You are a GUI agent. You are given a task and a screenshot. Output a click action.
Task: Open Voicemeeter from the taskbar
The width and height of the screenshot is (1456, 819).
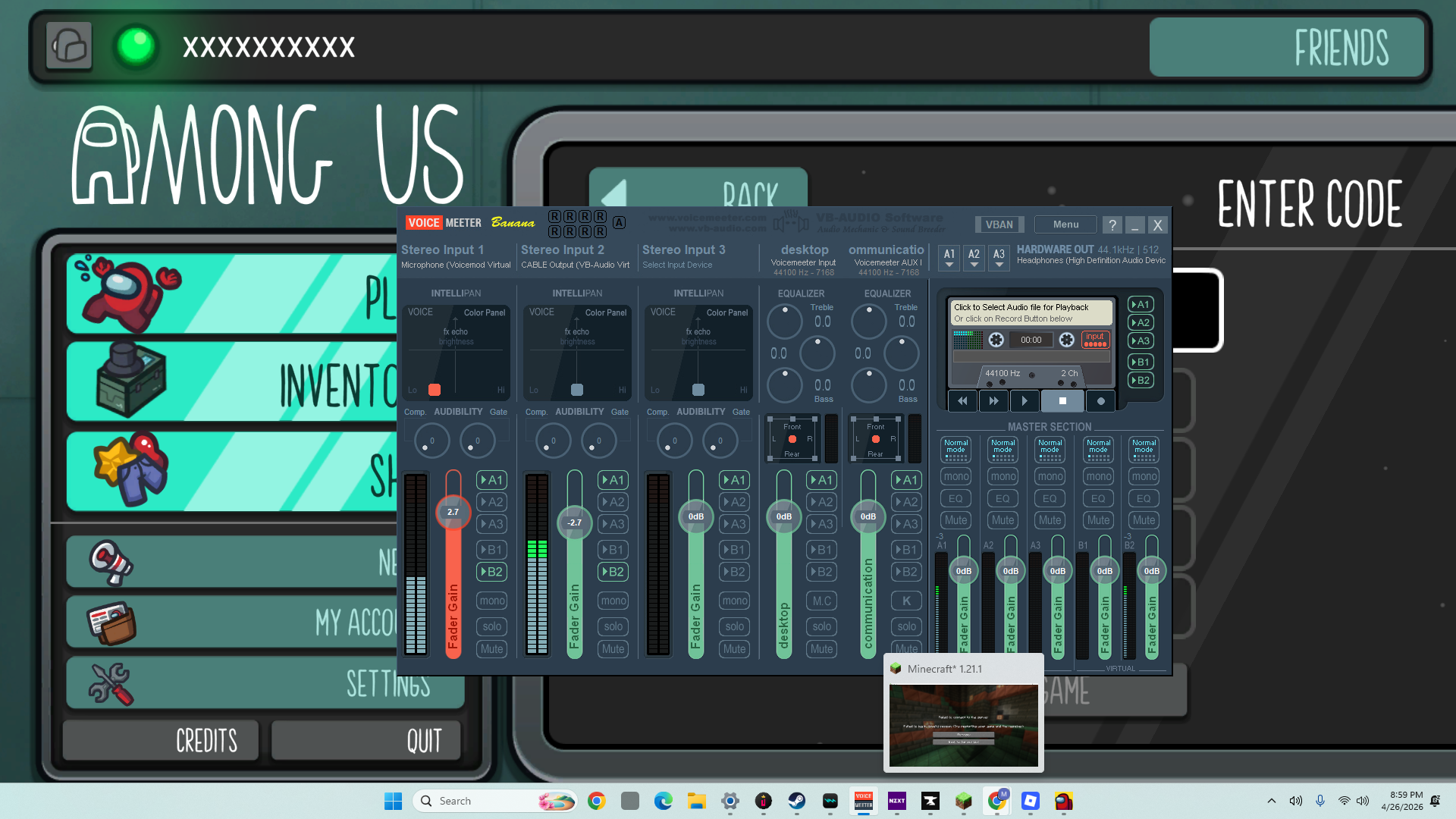pos(864,801)
